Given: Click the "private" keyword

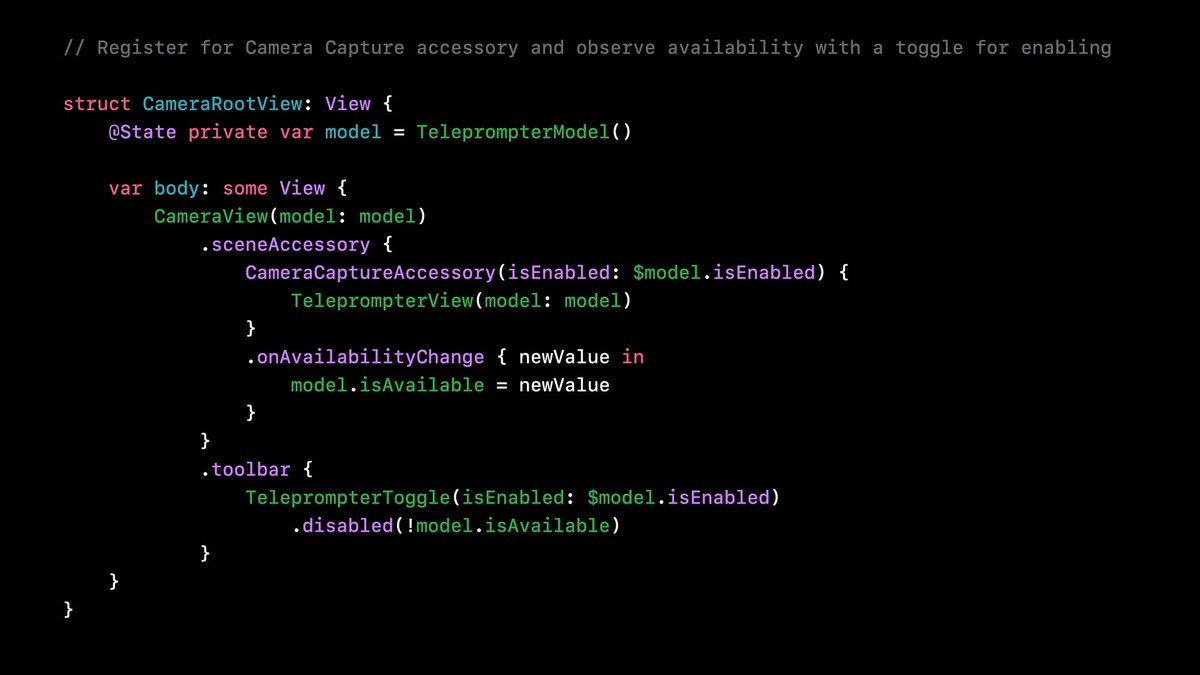Looking at the screenshot, I should pyautogui.click(x=228, y=132).
